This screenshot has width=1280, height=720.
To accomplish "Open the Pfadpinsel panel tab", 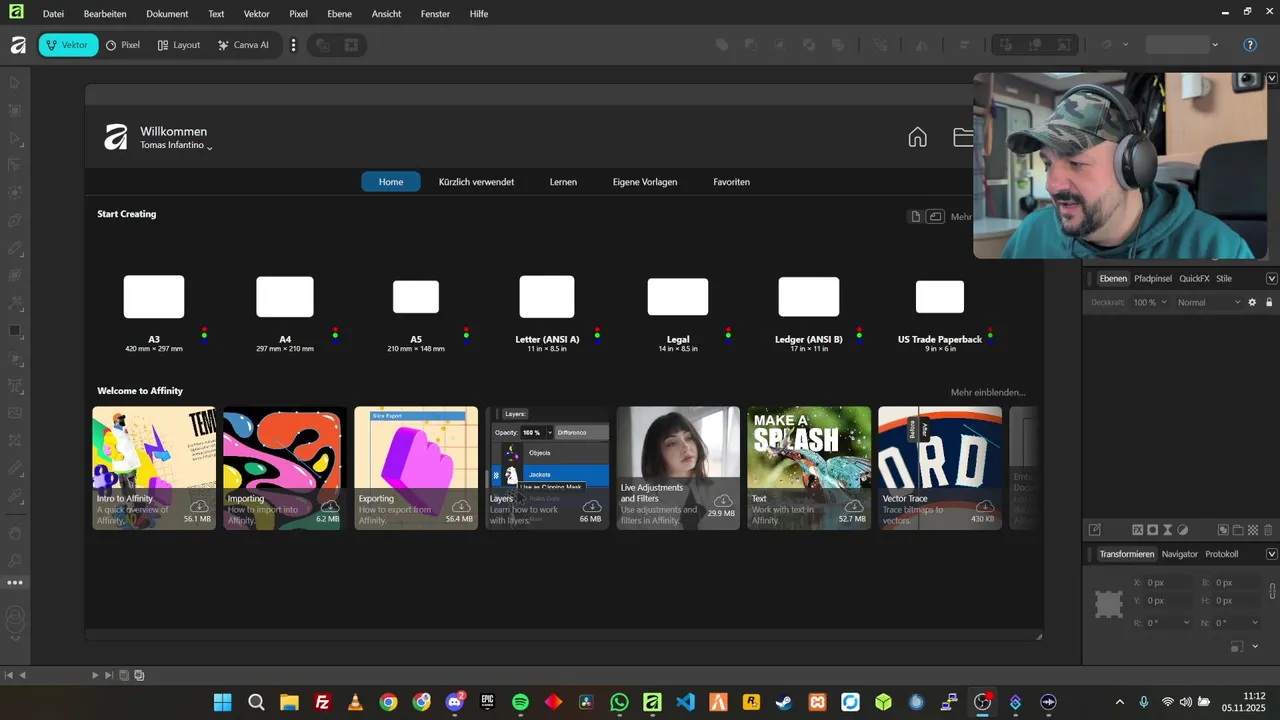I will pyautogui.click(x=1152, y=278).
